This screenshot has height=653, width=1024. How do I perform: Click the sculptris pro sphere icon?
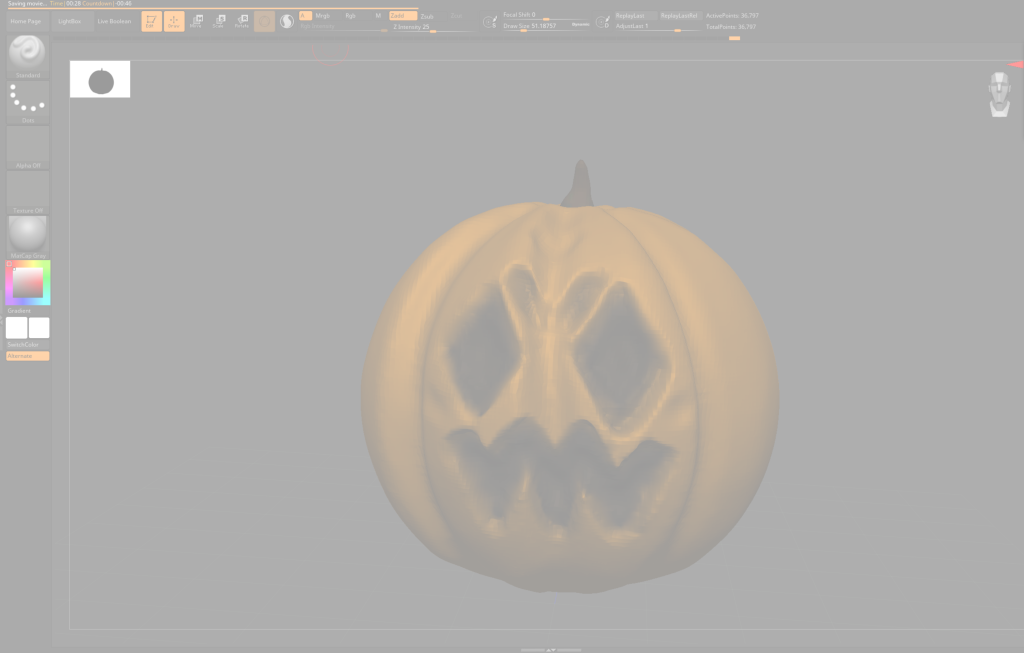click(287, 21)
